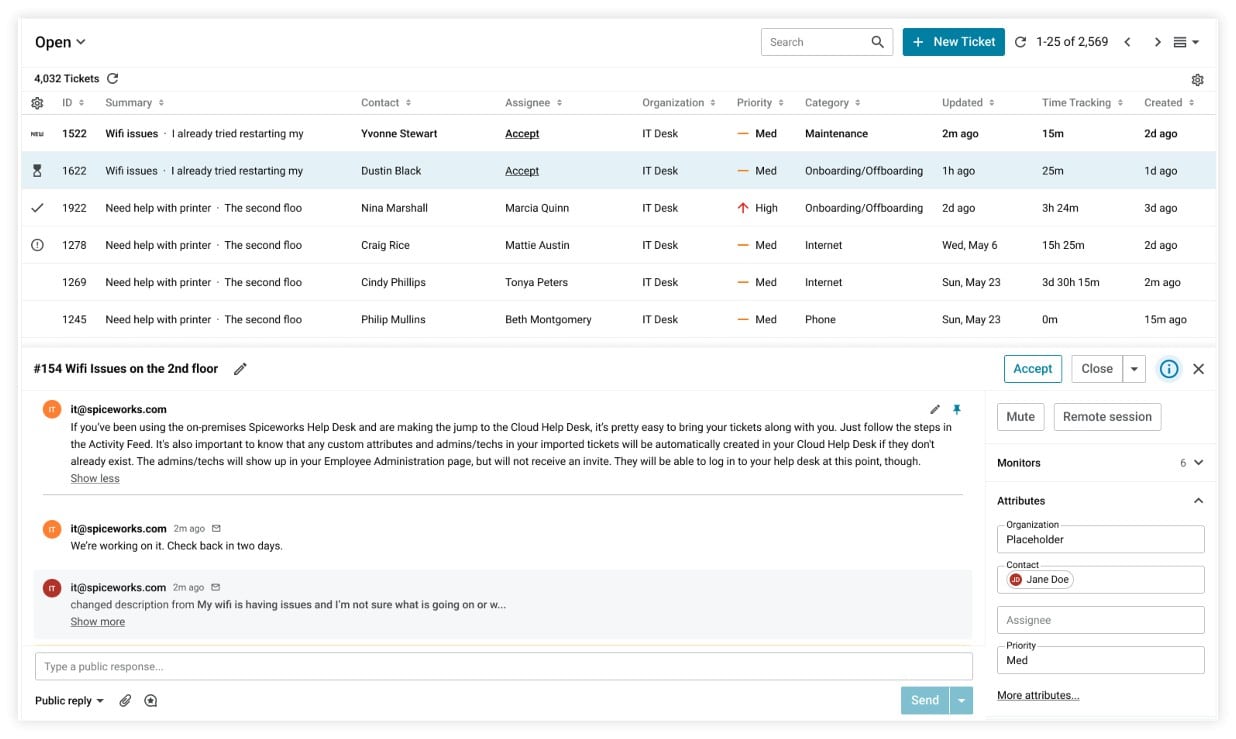Expand the Monitors section
Image resolution: width=1236 pixels, height=739 pixels.
(1198, 463)
